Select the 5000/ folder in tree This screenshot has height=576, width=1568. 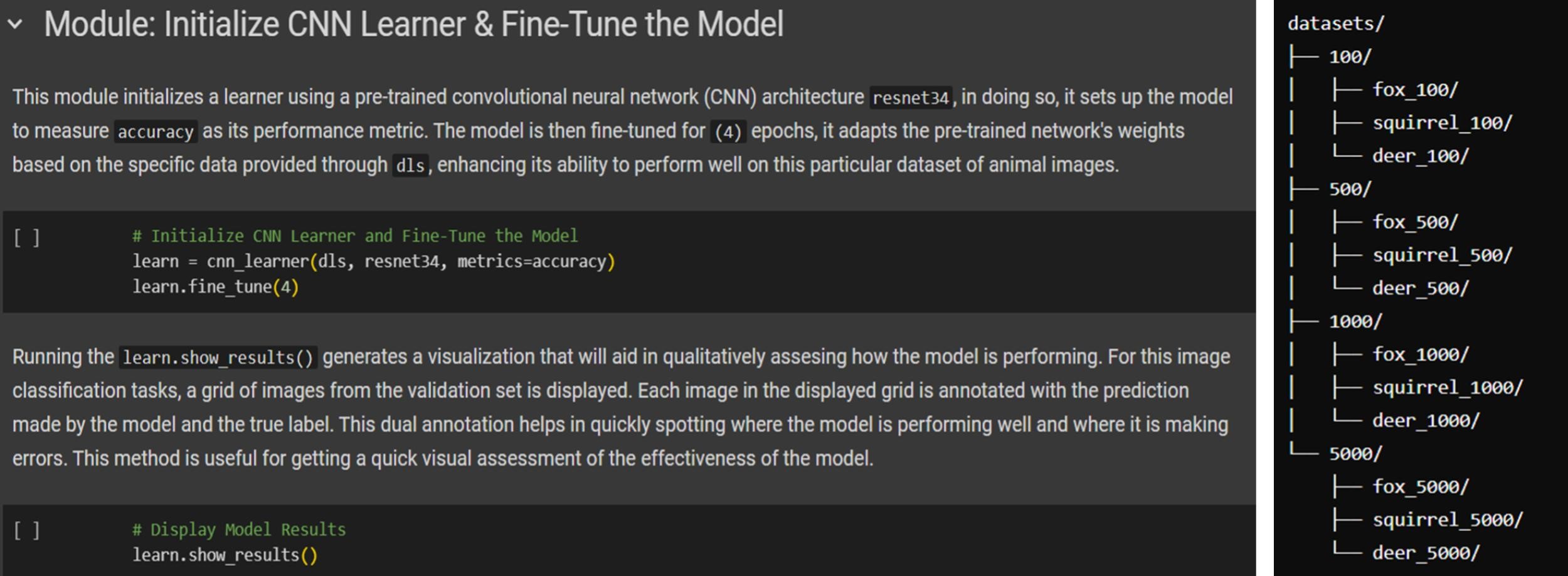pyautogui.click(x=1355, y=454)
